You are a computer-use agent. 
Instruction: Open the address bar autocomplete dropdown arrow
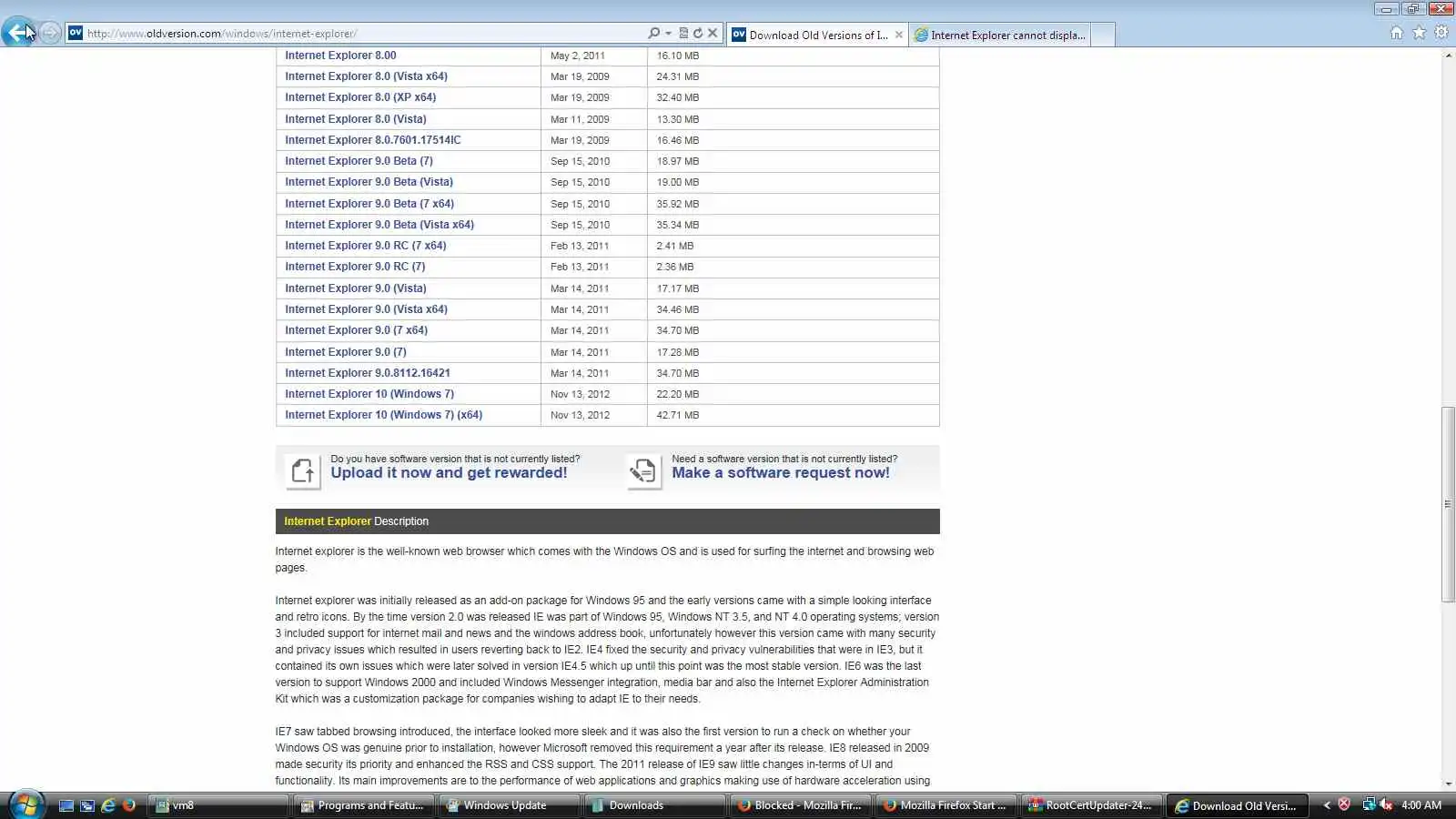pos(668,34)
